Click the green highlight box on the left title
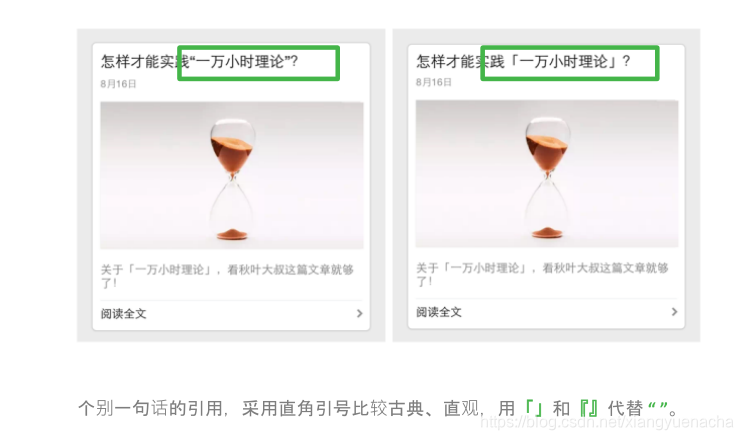743x440 pixels. (x=259, y=63)
